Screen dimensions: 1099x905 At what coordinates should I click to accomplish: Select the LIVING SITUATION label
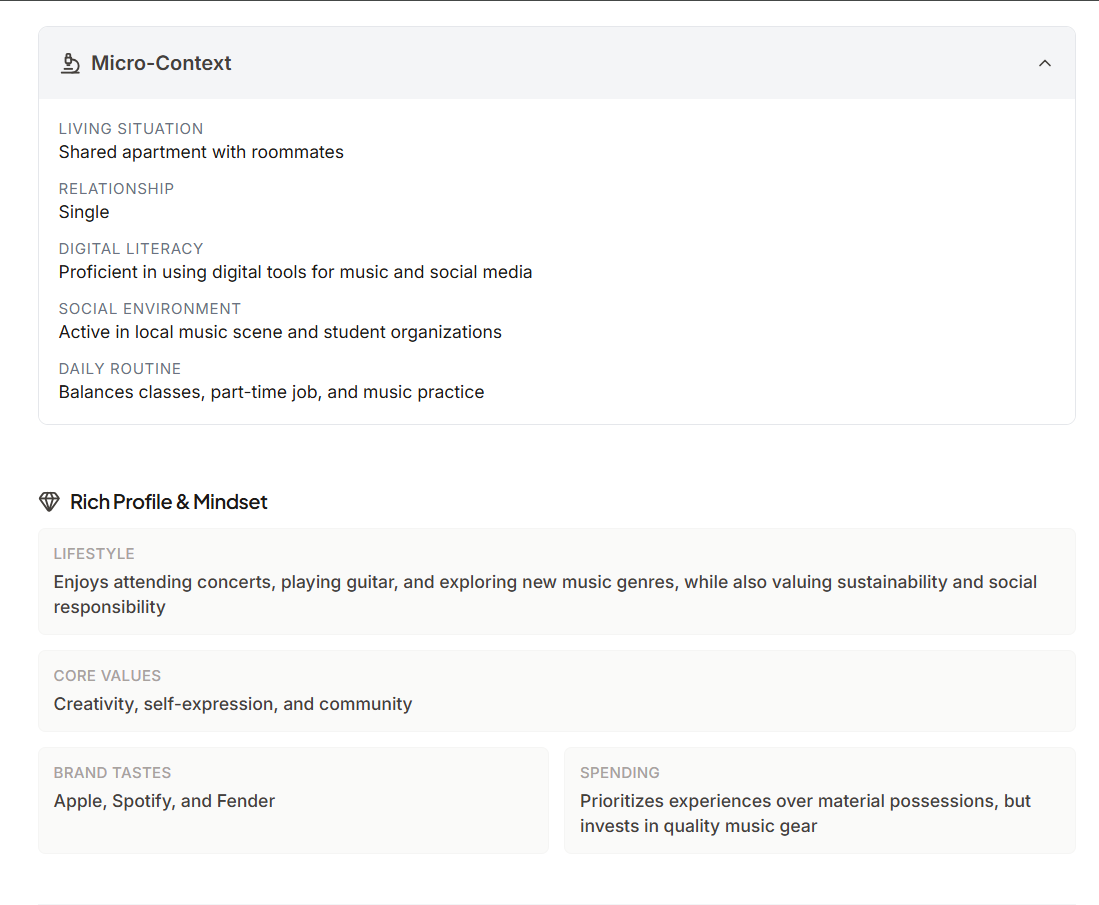click(130, 128)
